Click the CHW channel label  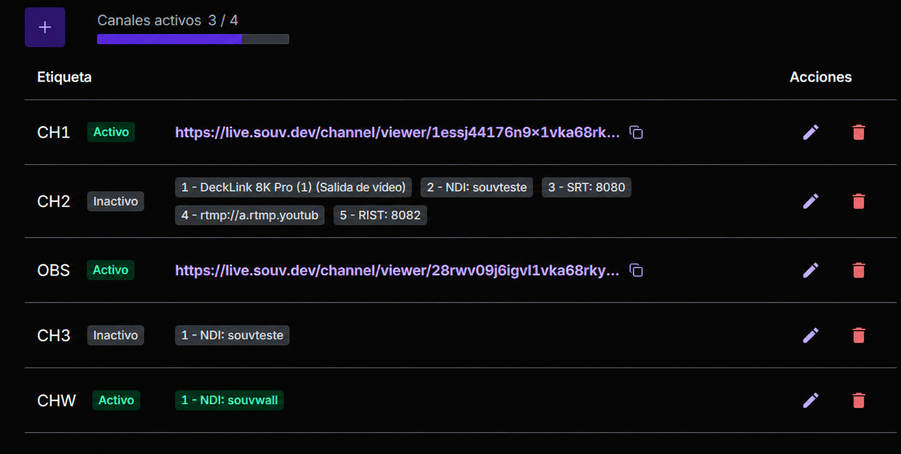tap(56, 400)
